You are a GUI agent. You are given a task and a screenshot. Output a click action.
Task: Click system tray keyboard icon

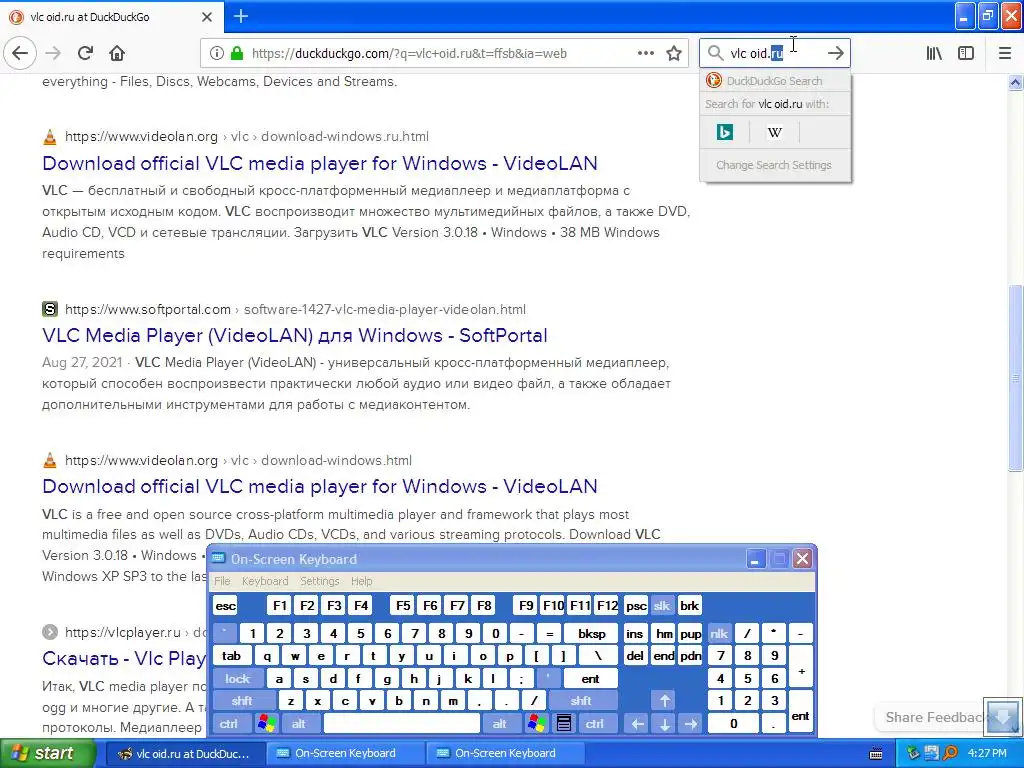(876, 754)
